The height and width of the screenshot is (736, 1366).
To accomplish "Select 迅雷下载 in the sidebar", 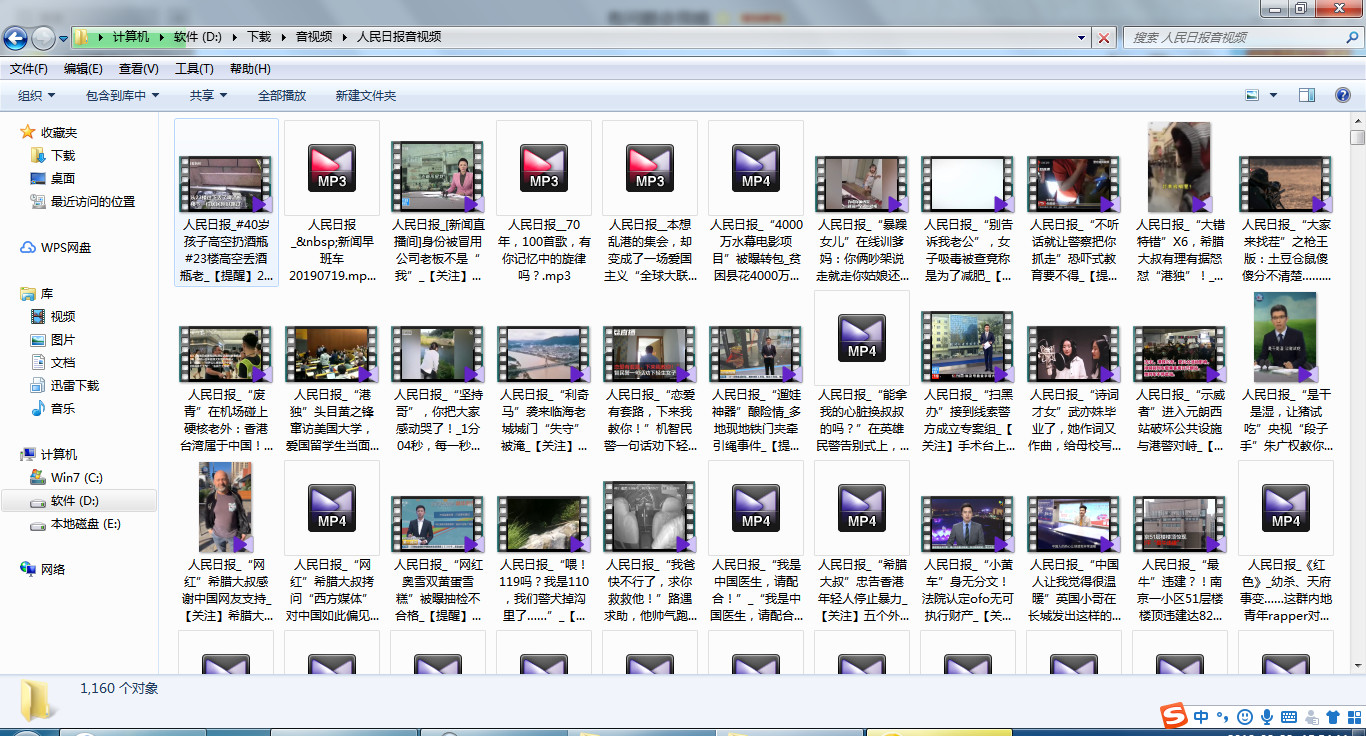I will coord(75,386).
